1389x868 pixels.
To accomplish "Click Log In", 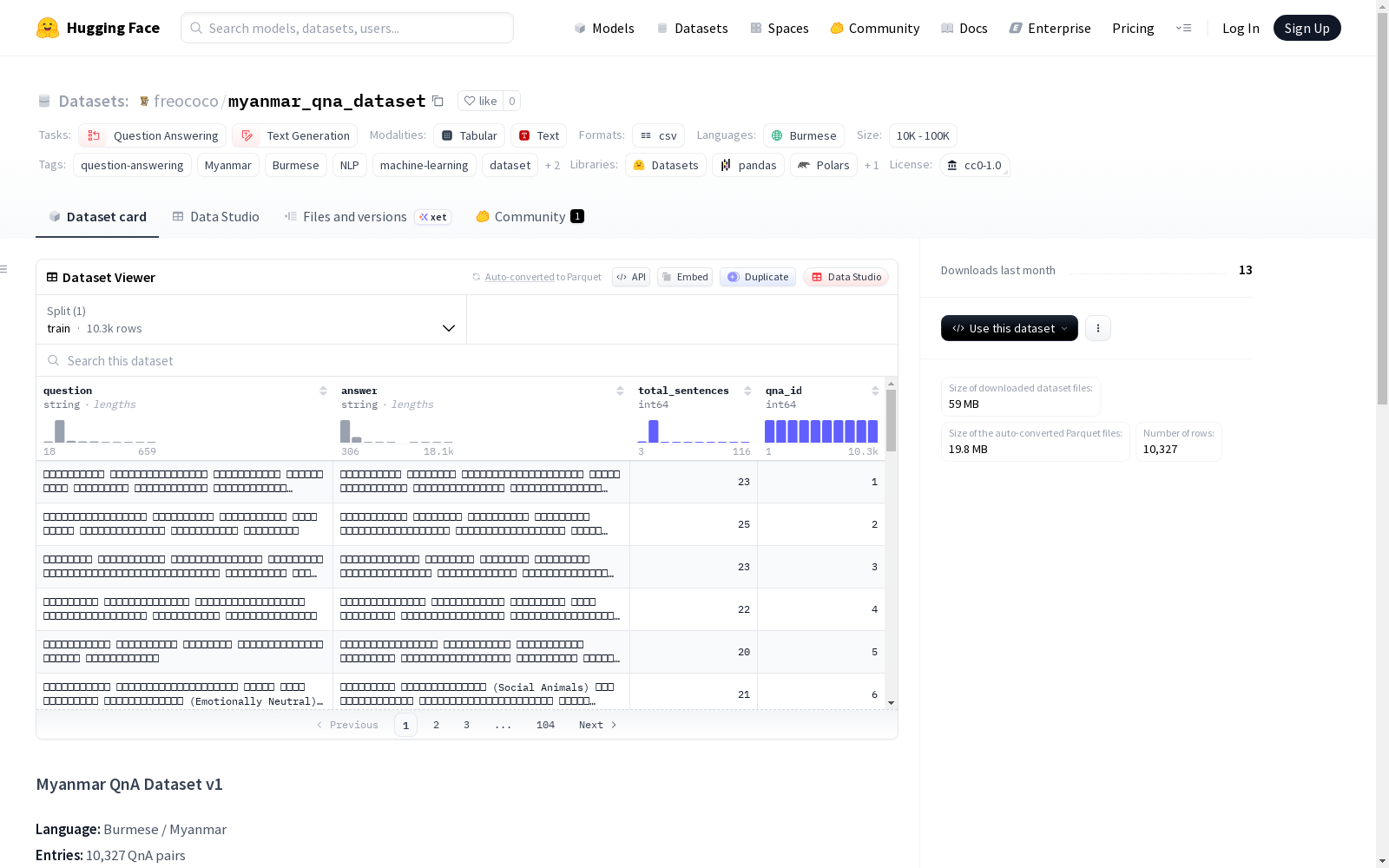I will click(1241, 28).
